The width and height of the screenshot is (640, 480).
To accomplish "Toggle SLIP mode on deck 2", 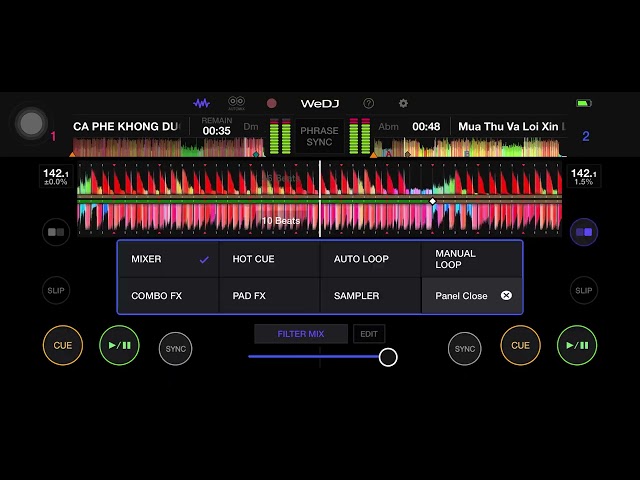I will click(x=584, y=290).
